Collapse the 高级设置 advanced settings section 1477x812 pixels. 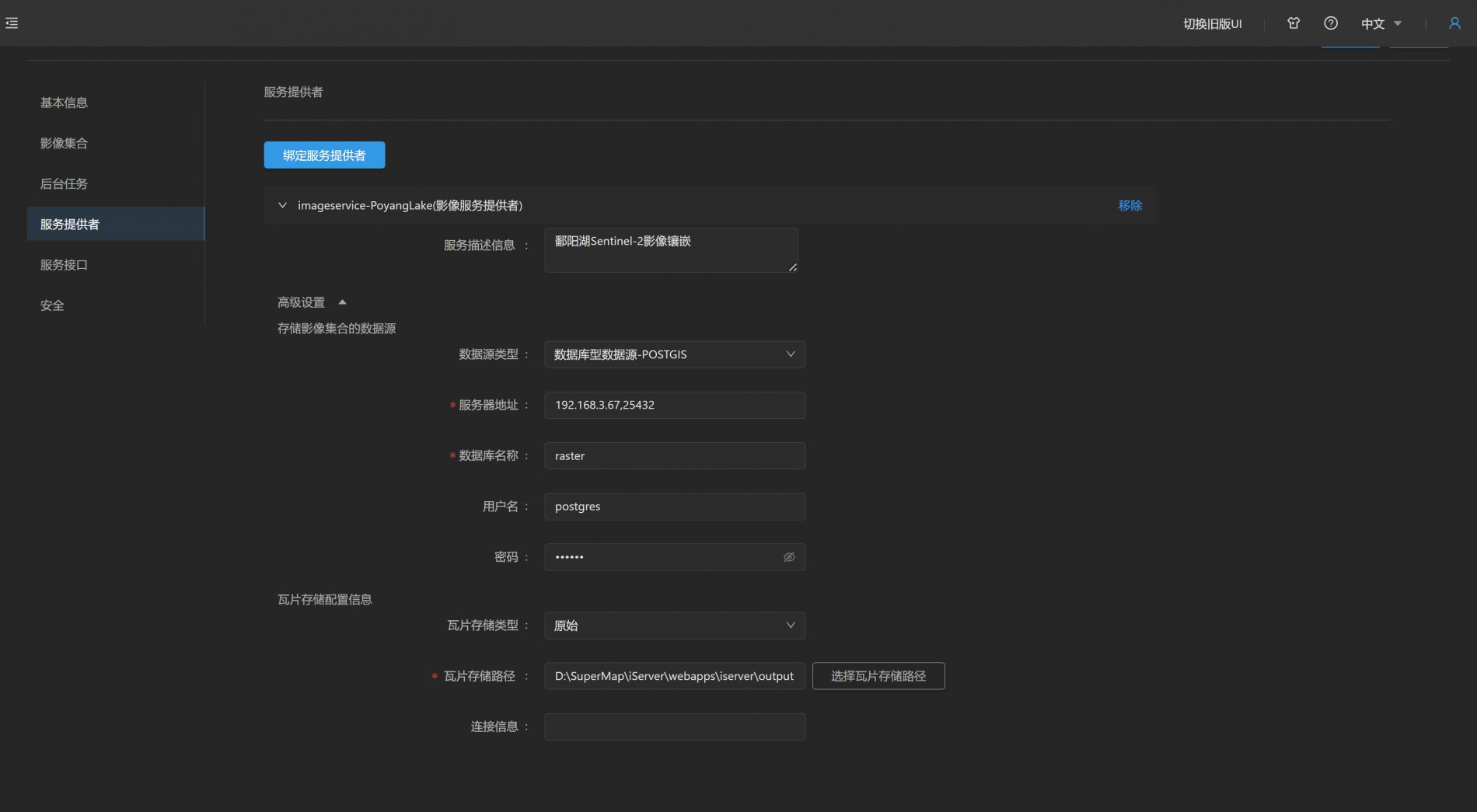click(342, 302)
